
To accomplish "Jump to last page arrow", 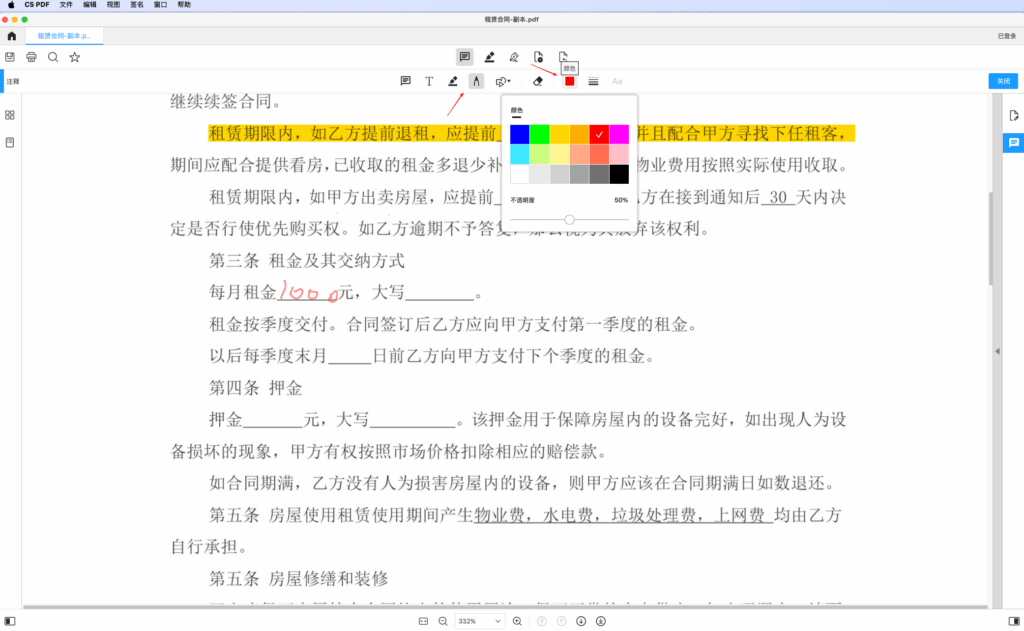I will (601, 621).
